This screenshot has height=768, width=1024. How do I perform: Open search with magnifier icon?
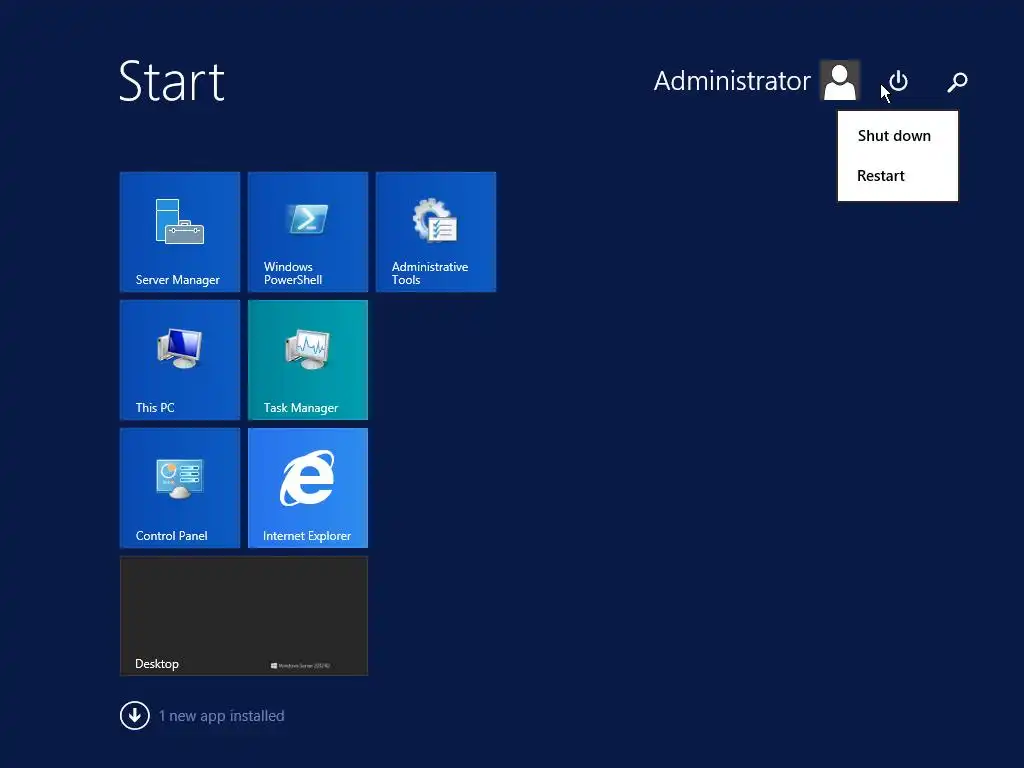[957, 82]
